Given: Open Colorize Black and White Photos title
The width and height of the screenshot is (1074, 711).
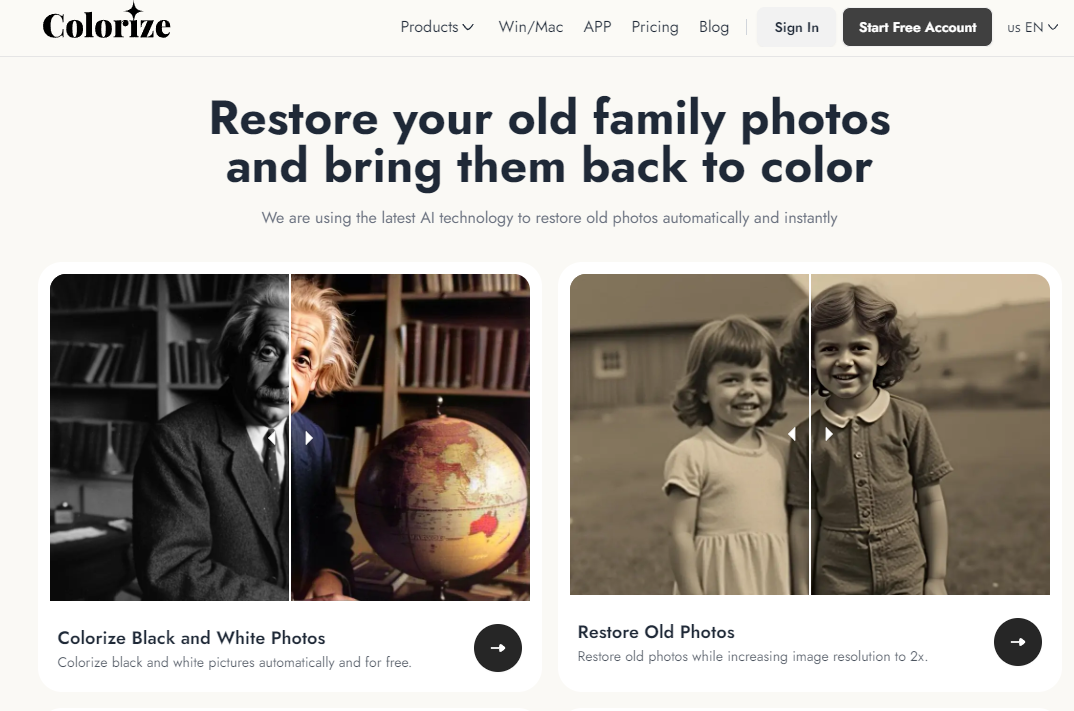Looking at the screenshot, I should 191,638.
